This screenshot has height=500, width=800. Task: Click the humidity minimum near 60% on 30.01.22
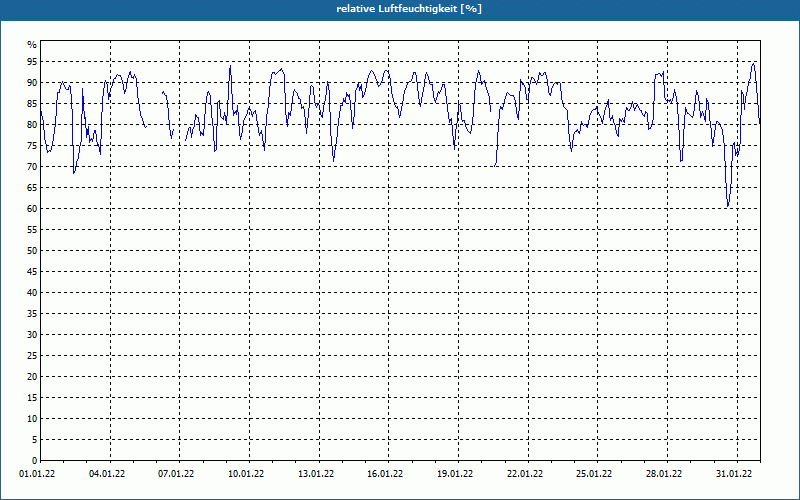coord(728,206)
